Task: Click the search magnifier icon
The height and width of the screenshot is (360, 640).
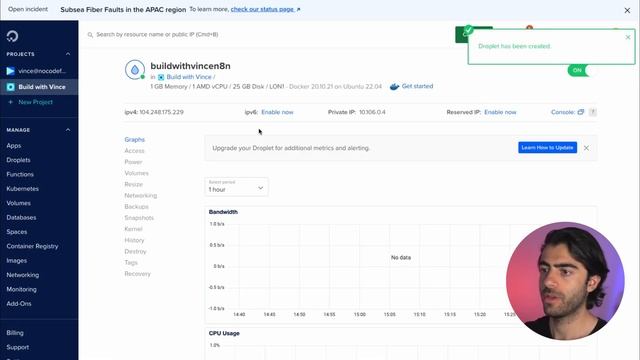Action: coord(90,35)
